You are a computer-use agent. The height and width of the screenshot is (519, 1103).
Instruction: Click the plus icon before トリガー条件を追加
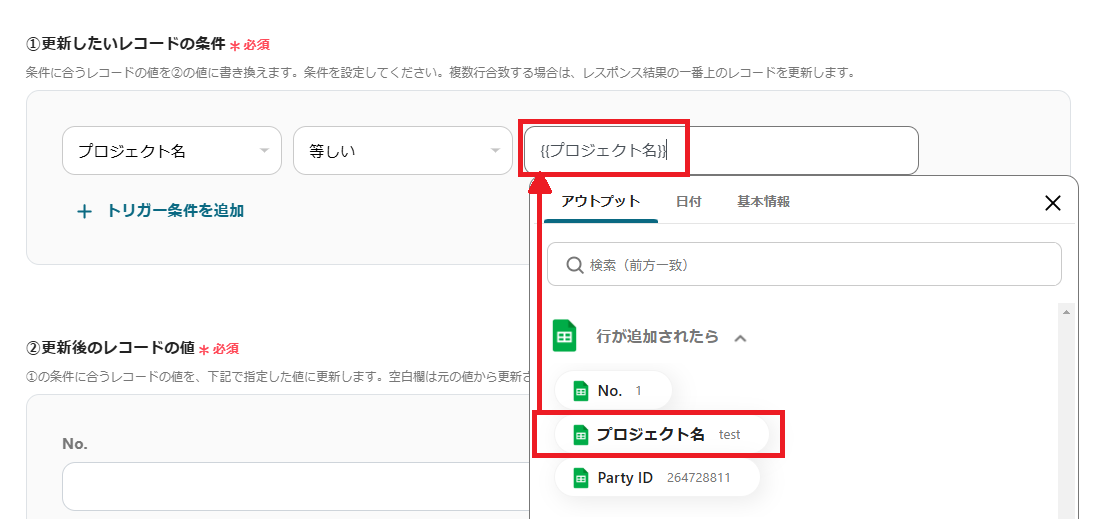click(85, 211)
